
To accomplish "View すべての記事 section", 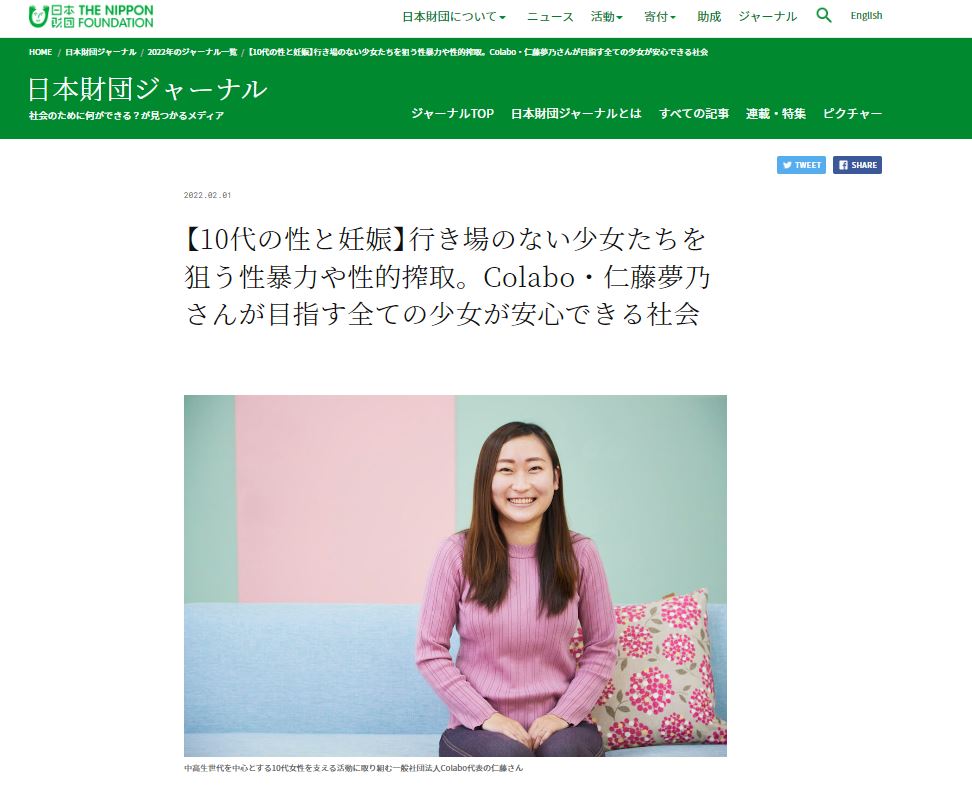I will pos(694,113).
